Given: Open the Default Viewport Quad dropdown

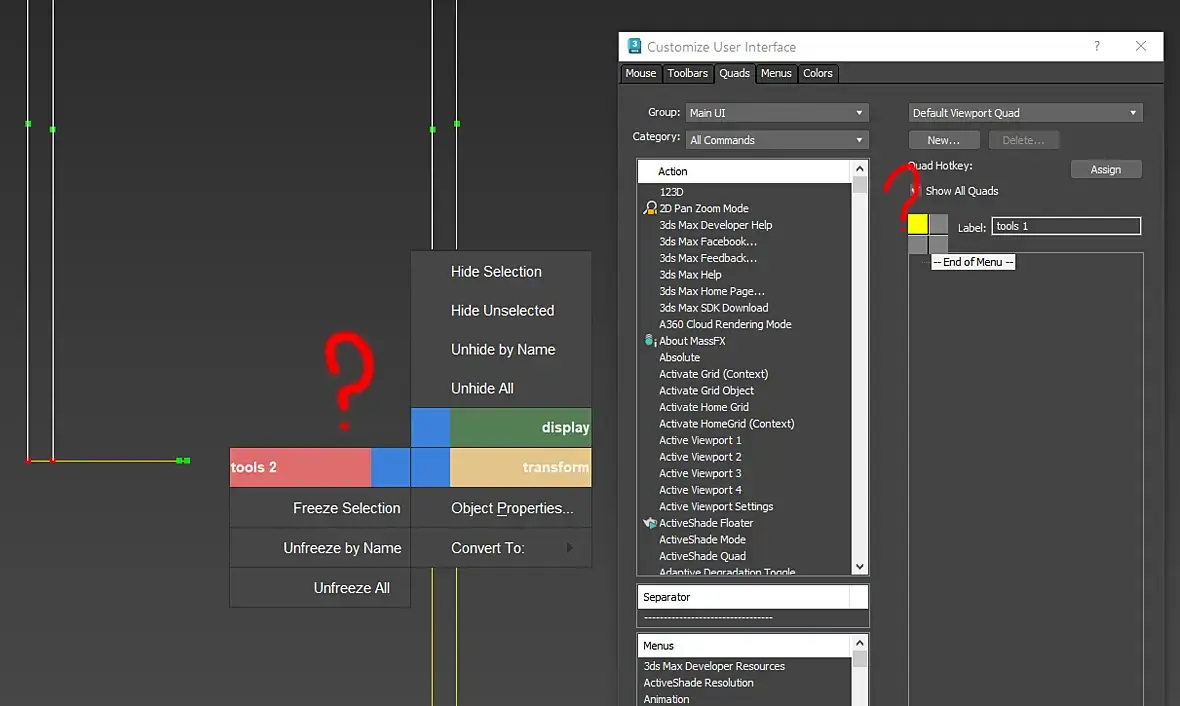Looking at the screenshot, I should click(x=1025, y=113).
